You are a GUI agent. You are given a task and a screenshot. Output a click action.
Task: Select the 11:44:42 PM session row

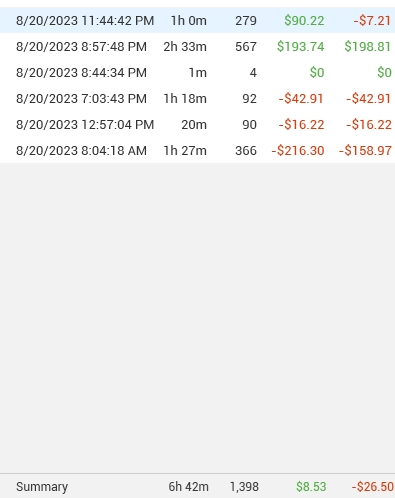[x=197, y=20]
